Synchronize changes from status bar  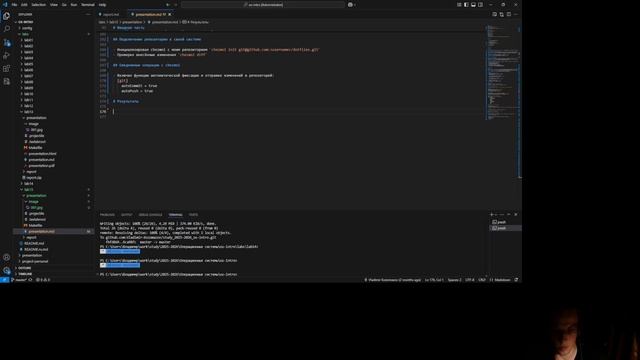(x=30, y=280)
